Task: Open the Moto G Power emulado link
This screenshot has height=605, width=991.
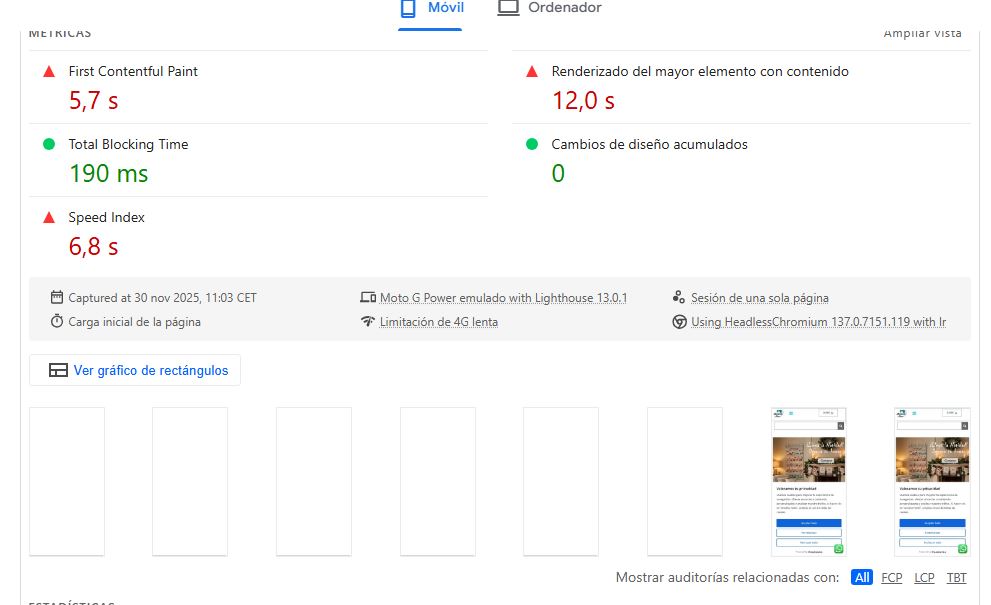Action: point(503,298)
